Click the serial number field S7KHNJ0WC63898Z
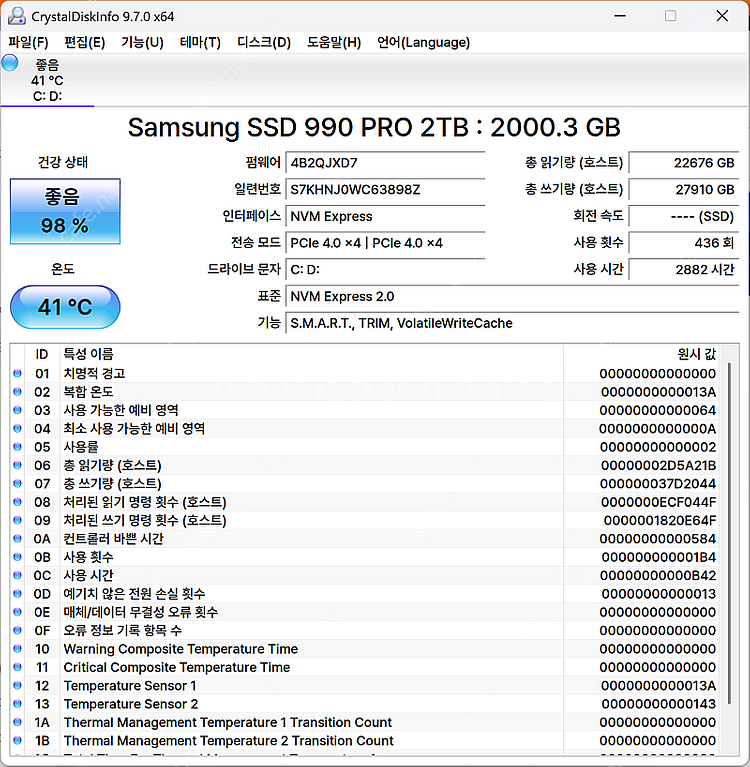The height and width of the screenshot is (767, 750). click(x=385, y=190)
